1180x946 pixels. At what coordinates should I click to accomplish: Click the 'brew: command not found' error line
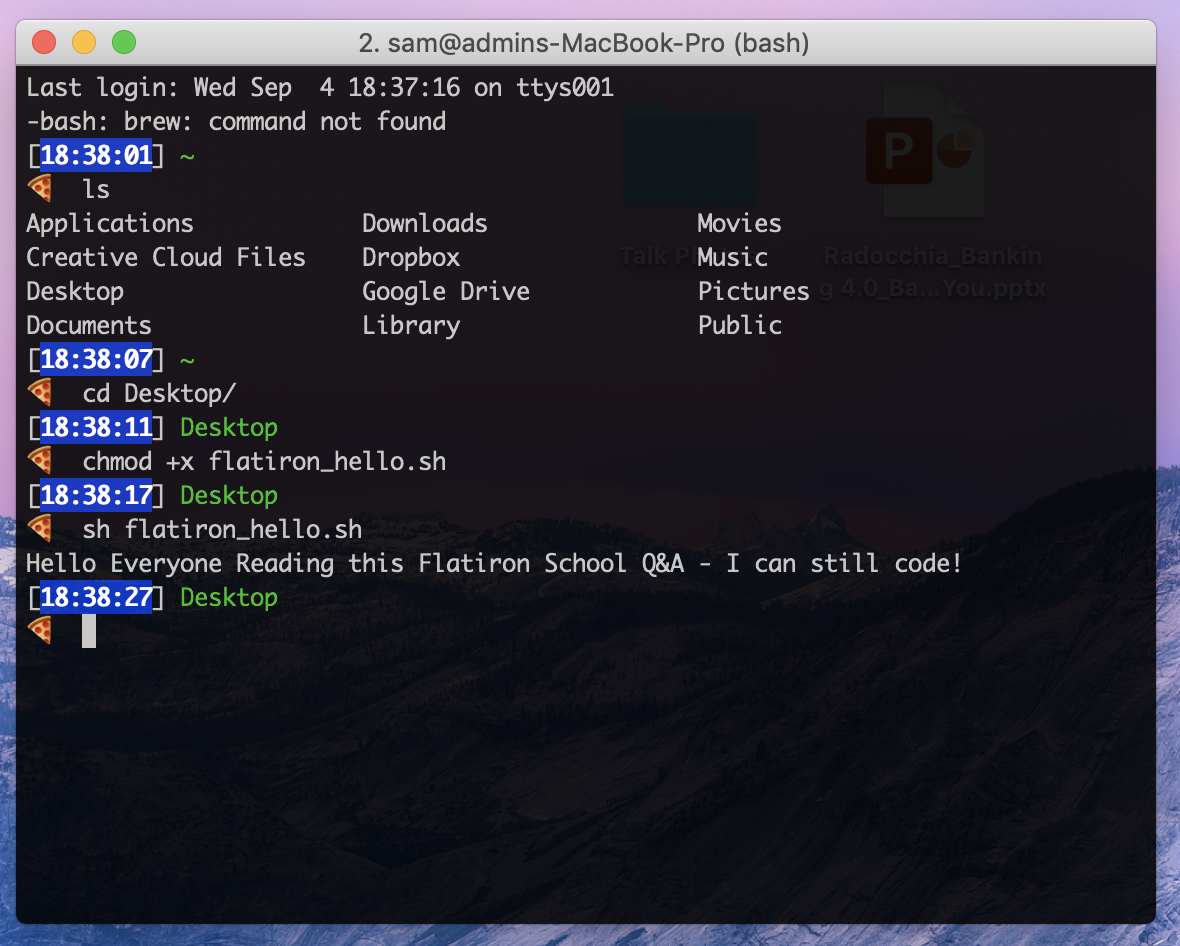[x=236, y=121]
